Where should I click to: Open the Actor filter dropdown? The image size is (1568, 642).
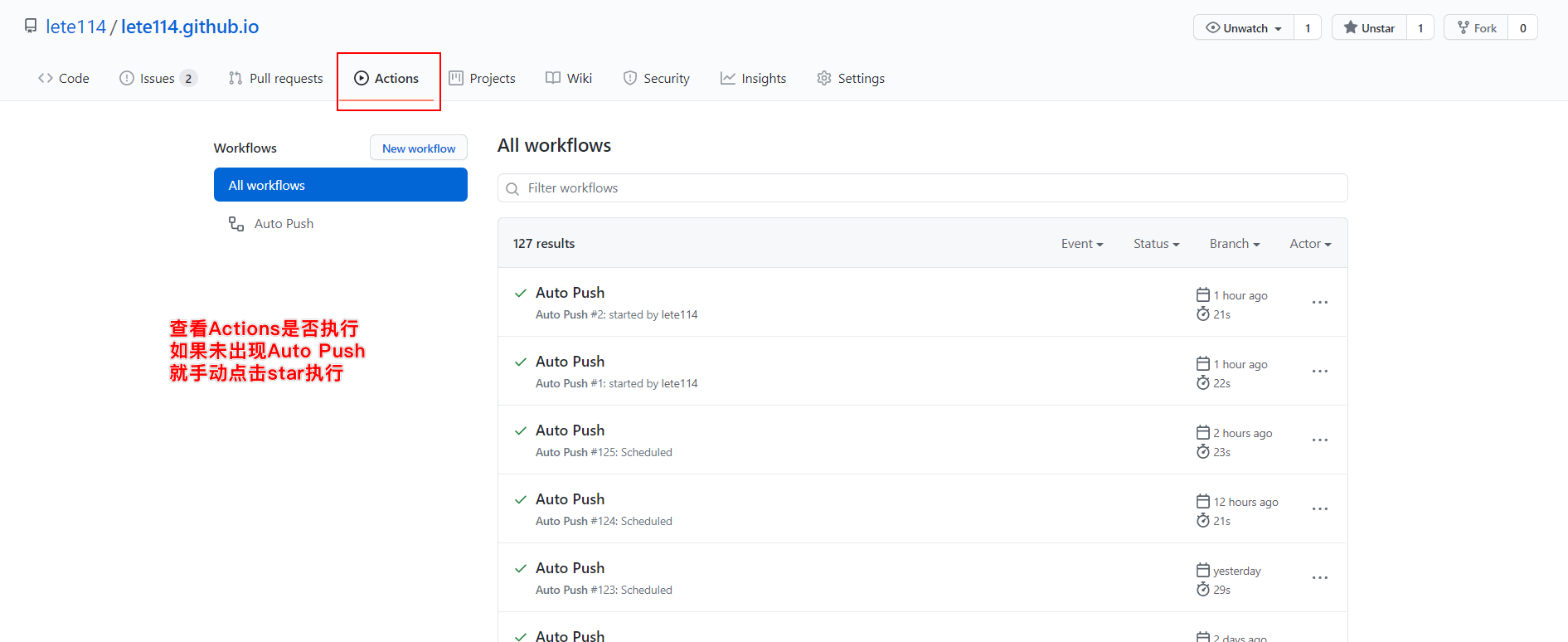(x=1309, y=244)
